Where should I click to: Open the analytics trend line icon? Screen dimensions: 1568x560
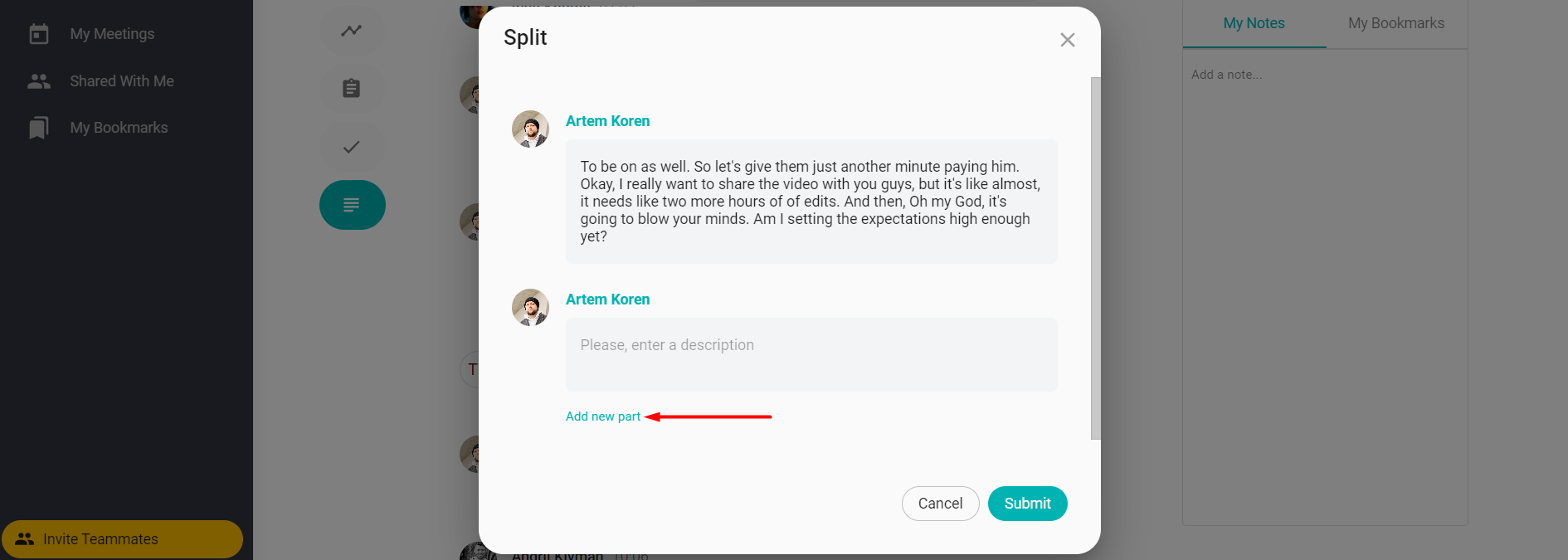(352, 31)
